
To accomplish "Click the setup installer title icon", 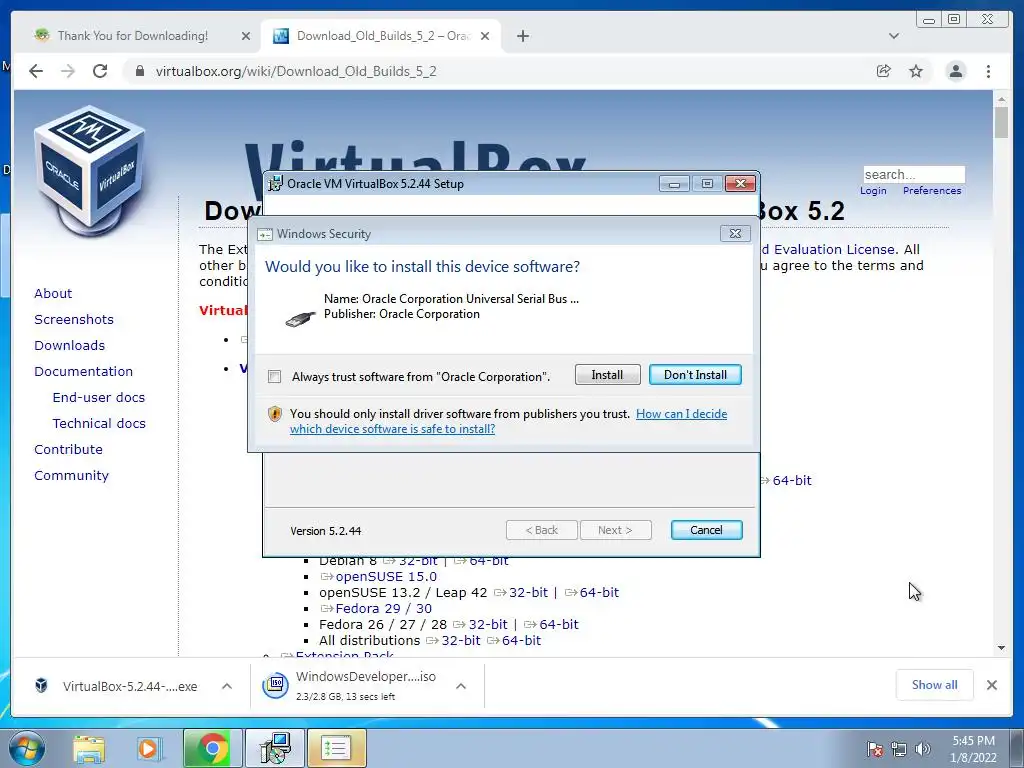I will pos(276,184).
